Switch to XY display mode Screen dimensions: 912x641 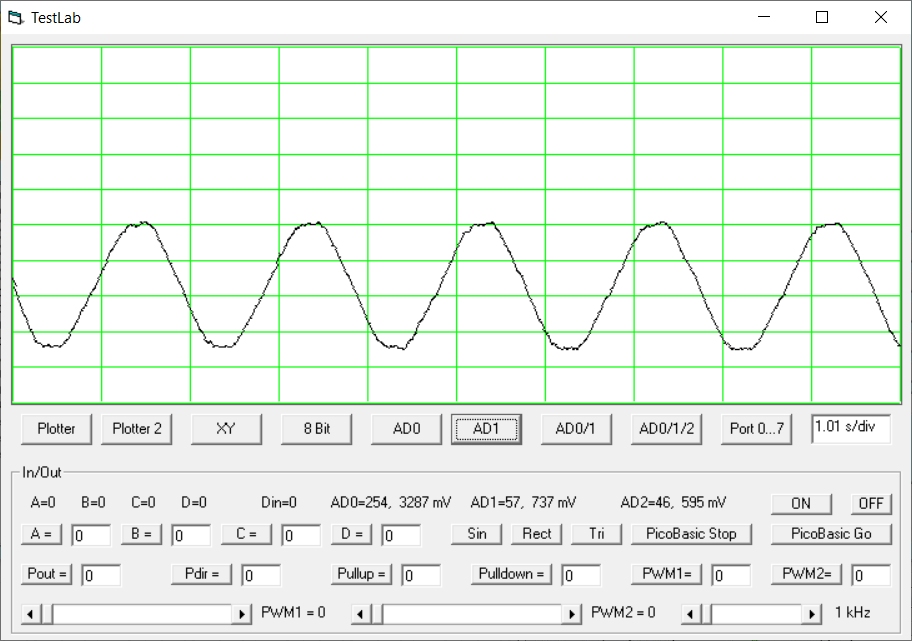point(226,428)
